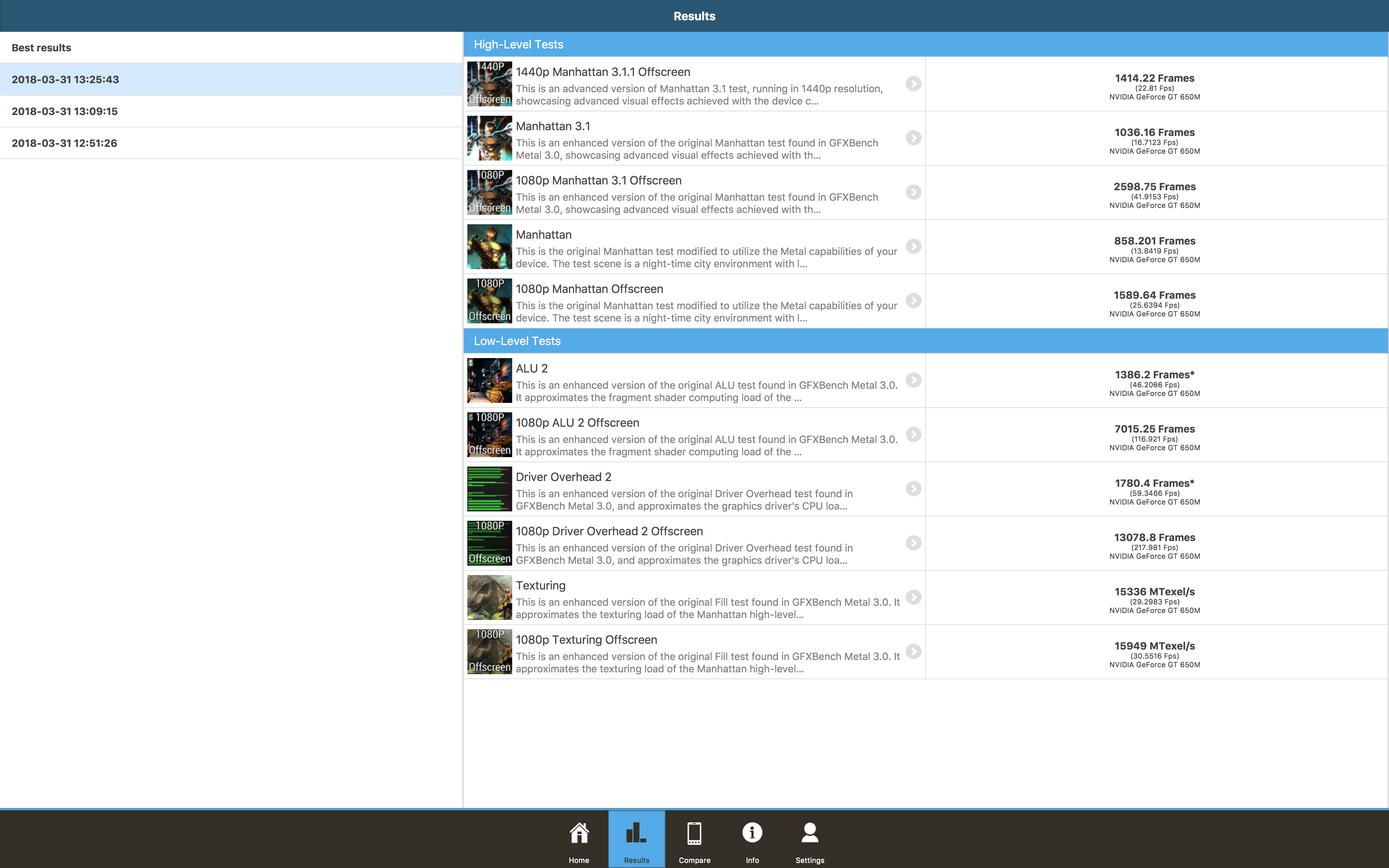Open Settings person icon
The height and width of the screenshot is (868, 1389).
coord(809,834)
